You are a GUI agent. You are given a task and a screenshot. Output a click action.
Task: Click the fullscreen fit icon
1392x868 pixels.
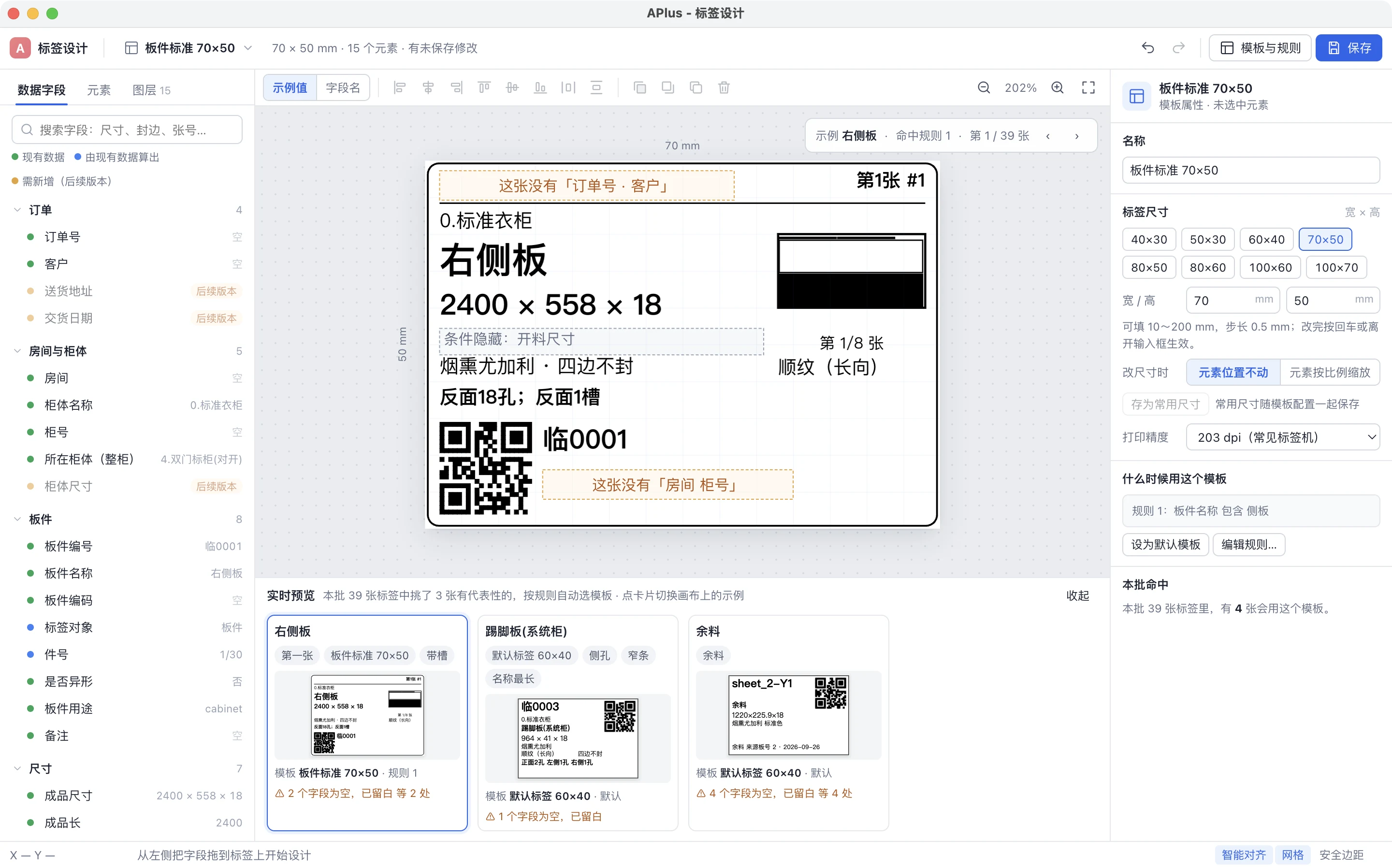pos(1088,88)
